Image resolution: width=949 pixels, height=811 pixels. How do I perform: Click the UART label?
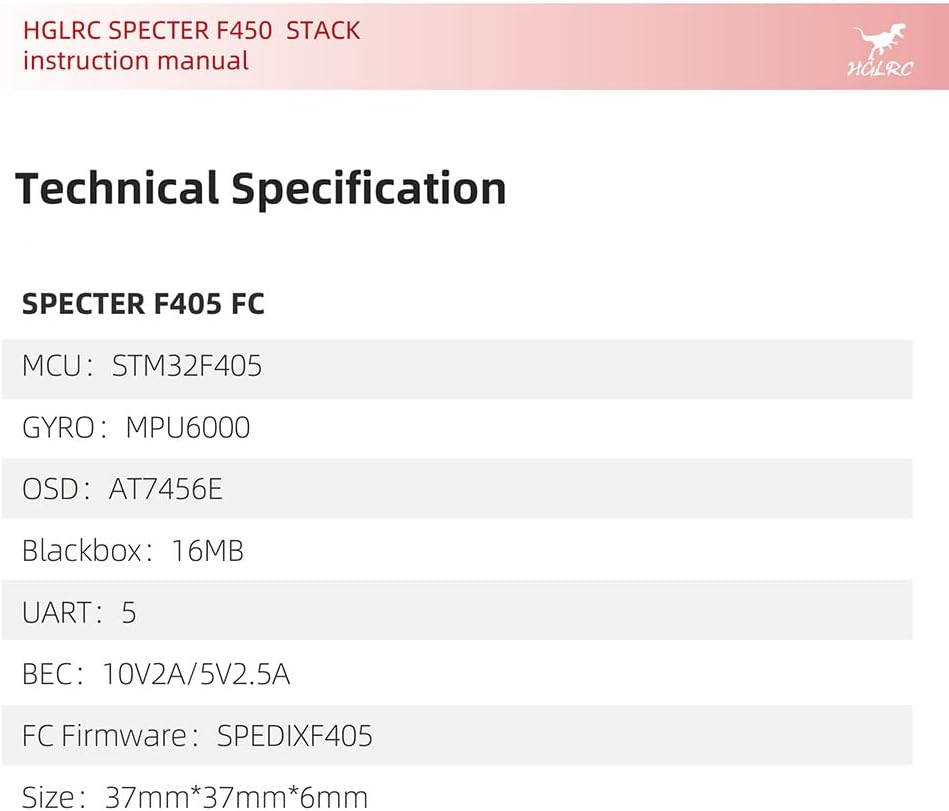57,613
